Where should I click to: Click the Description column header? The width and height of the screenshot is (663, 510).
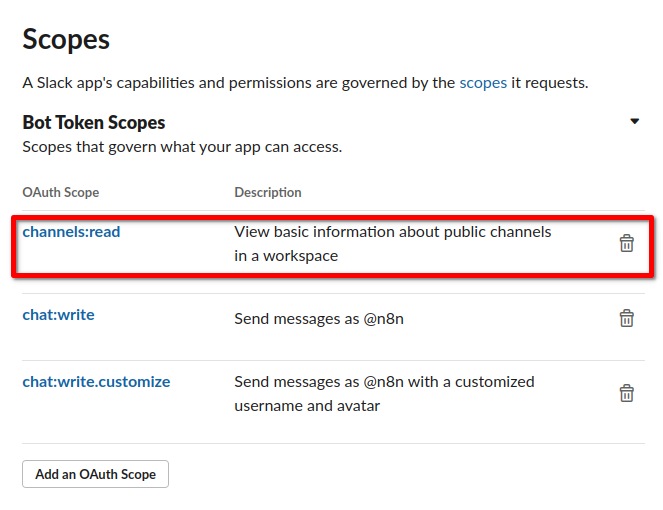268,192
